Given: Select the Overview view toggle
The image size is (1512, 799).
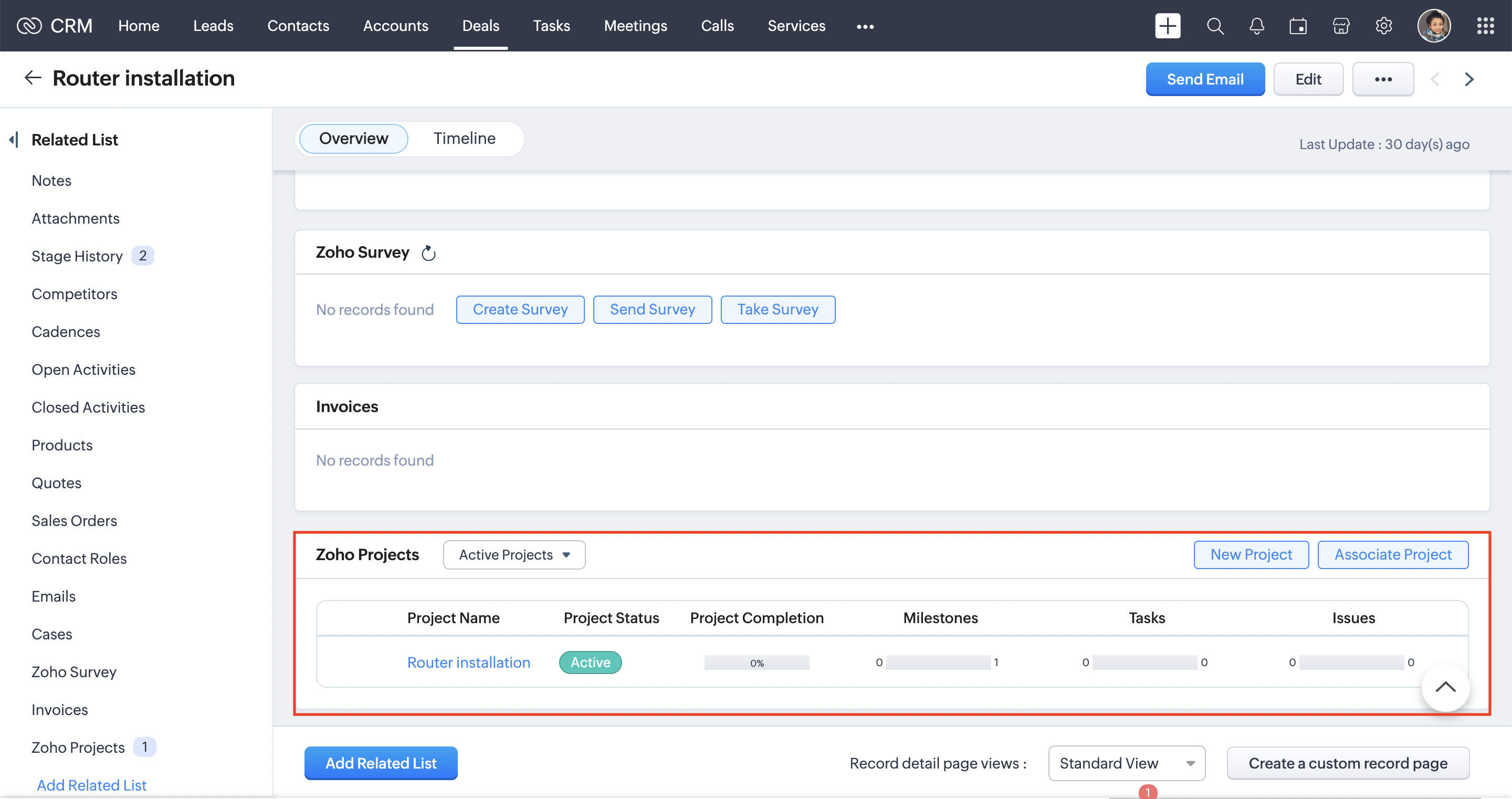Looking at the screenshot, I should click(x=353, y=139).
